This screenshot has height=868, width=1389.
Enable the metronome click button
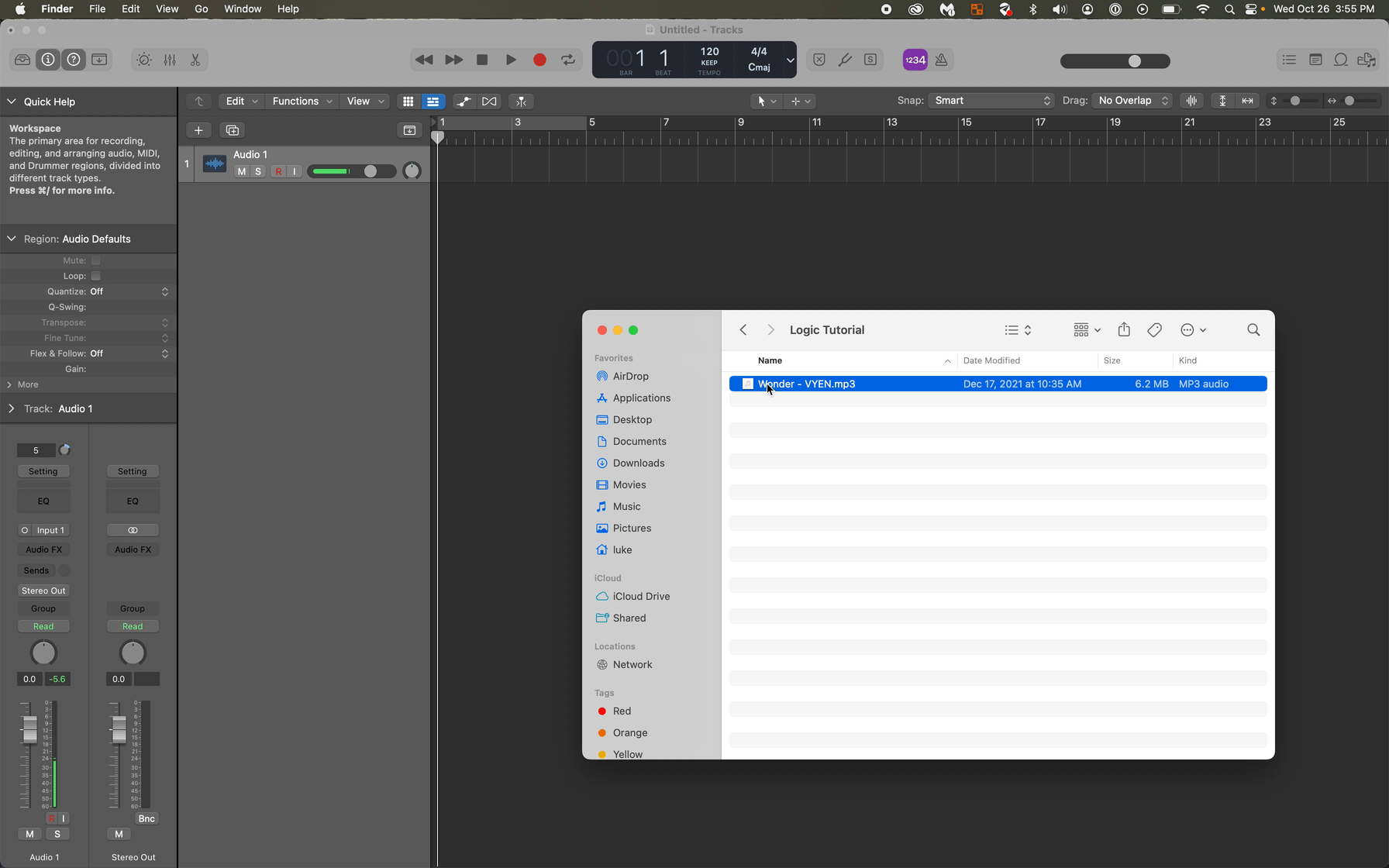[941, 60]
